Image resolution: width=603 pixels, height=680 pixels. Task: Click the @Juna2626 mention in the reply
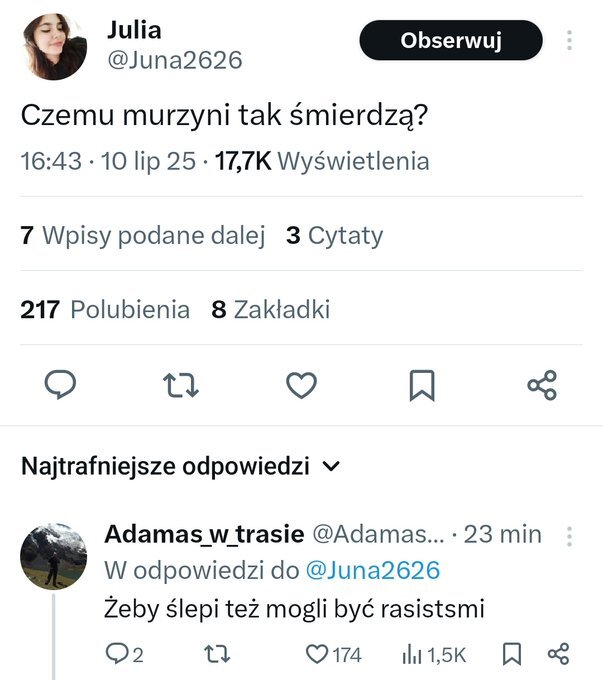[x=372, y=570]
